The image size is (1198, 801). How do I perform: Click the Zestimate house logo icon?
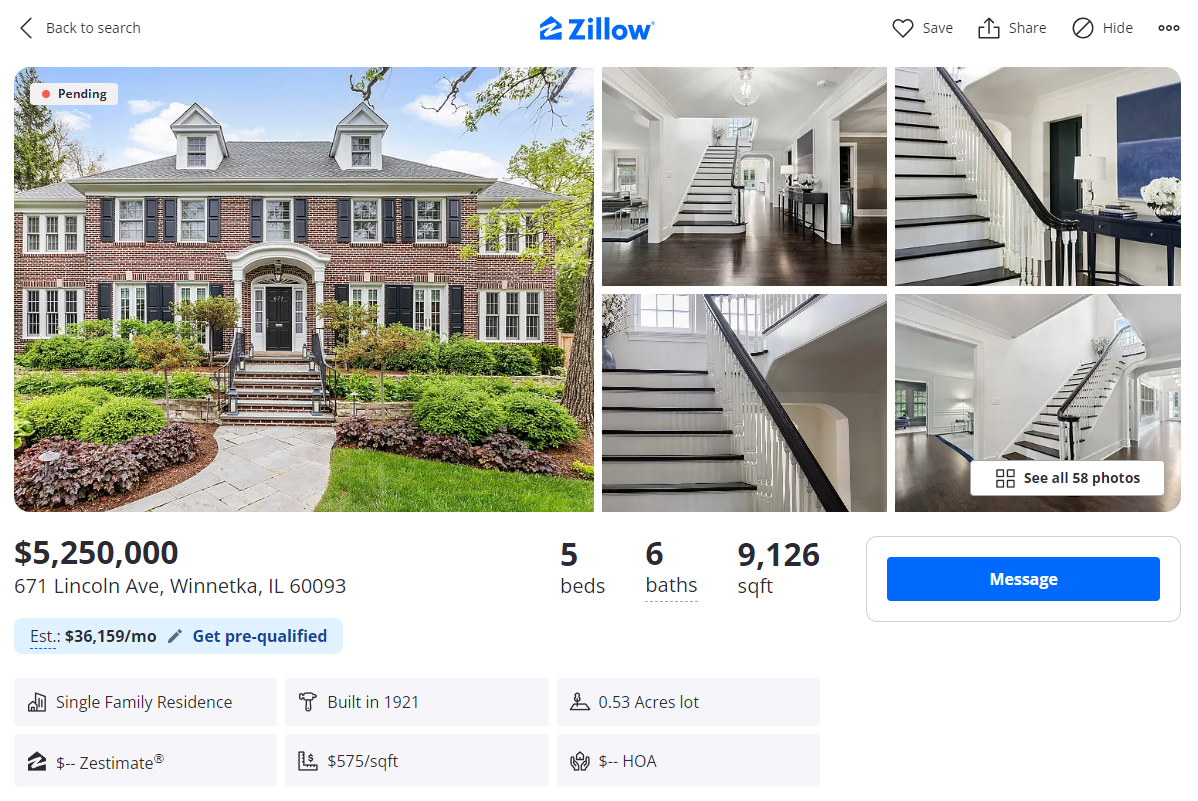pyautogui.click(x=37, y=761)
